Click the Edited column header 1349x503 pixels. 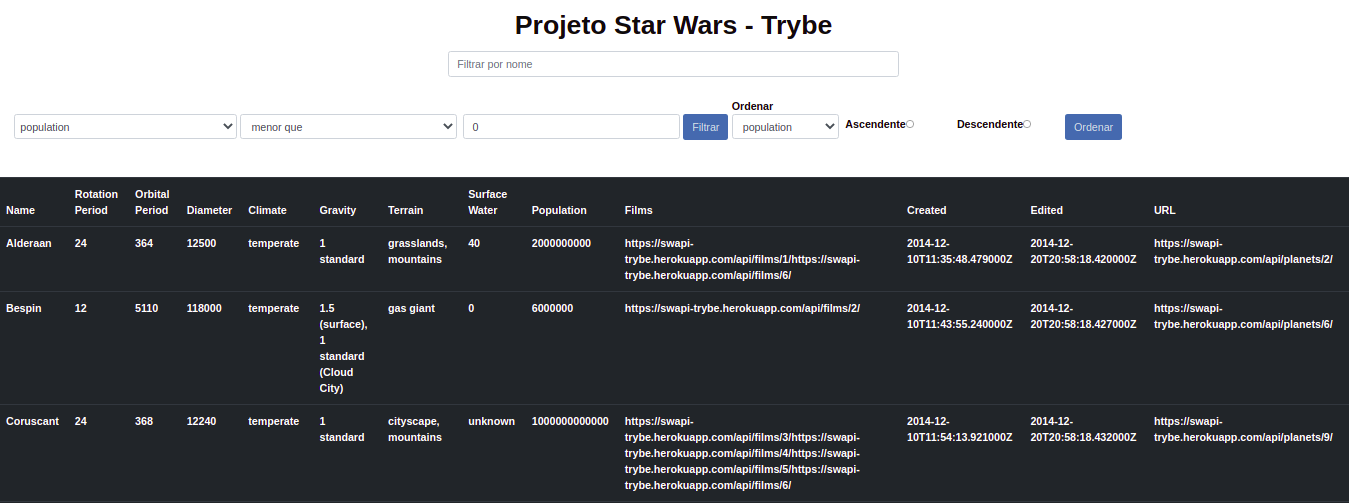click(x=1046, y=210)
